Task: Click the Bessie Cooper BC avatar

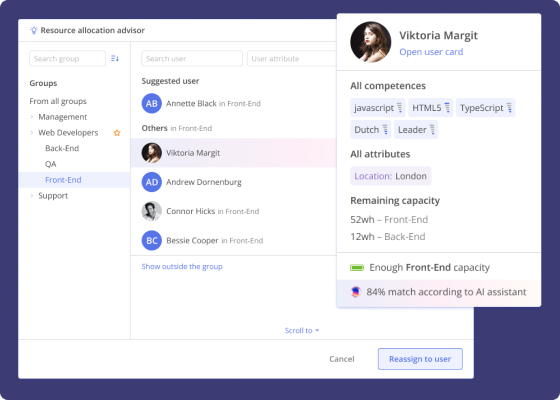Action: point(152,241)
